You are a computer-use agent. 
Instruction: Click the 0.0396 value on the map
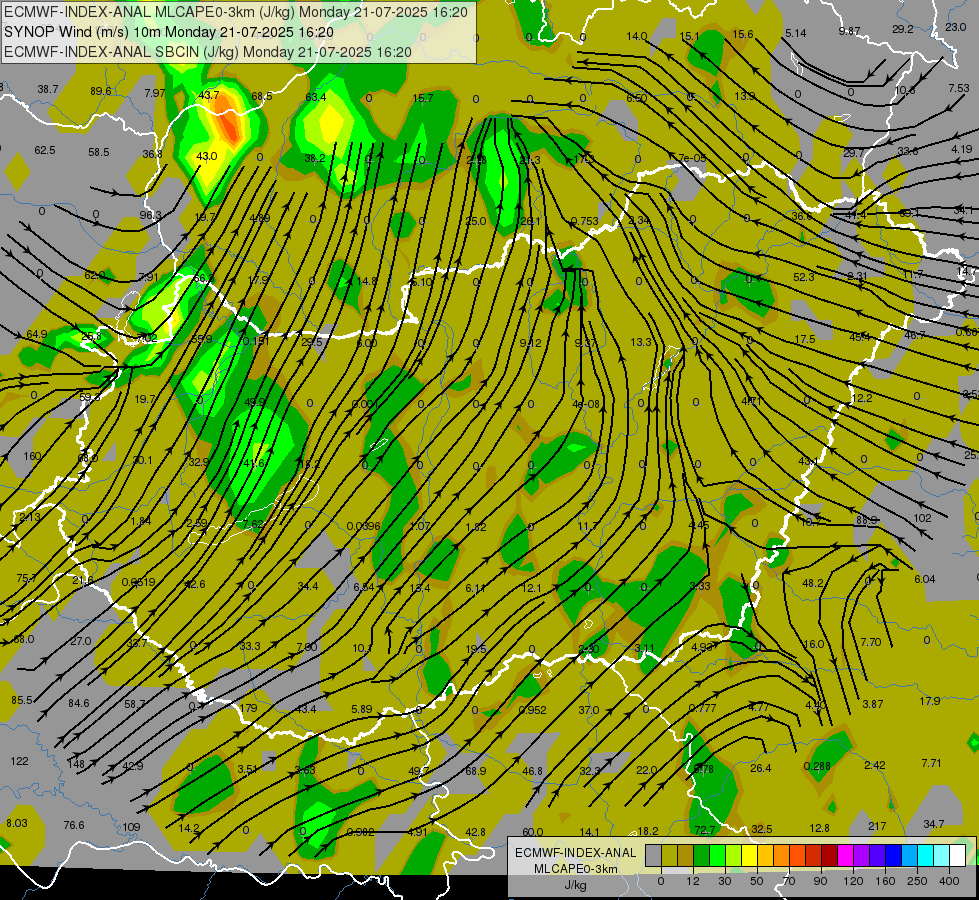pyautogui.click(x=363, y=526)
